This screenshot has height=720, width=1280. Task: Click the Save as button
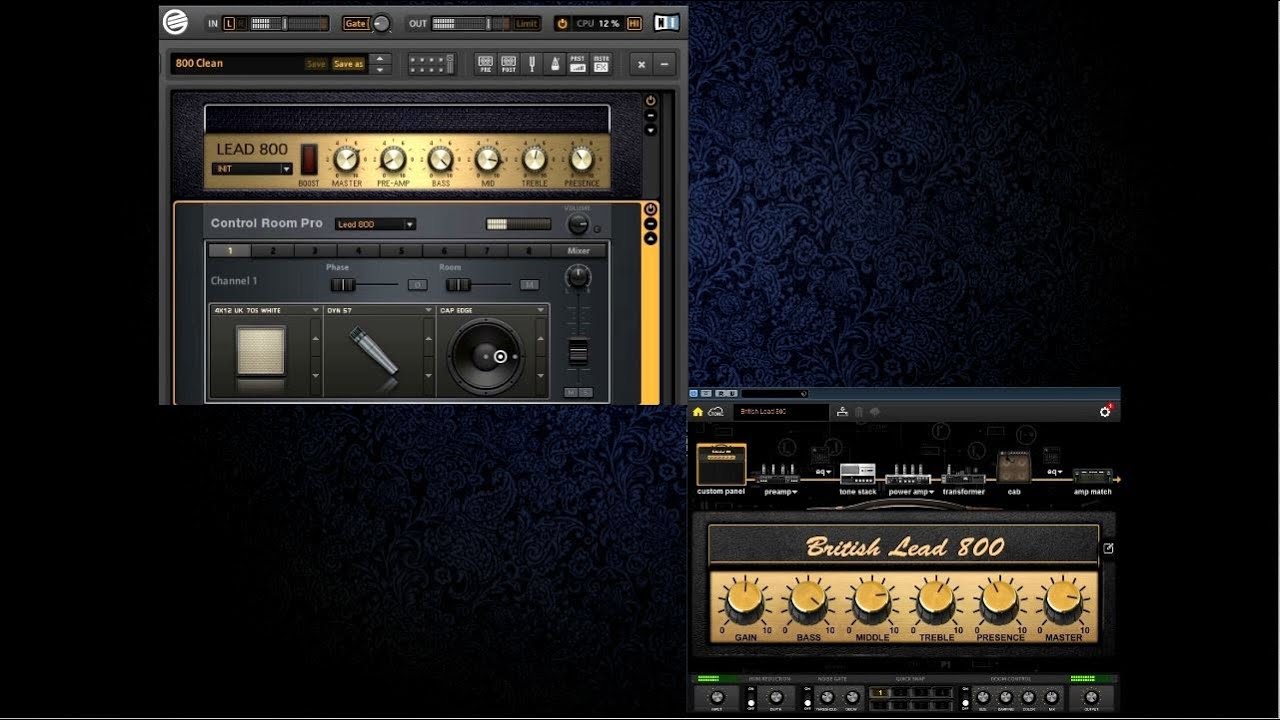tap(348, 64)
